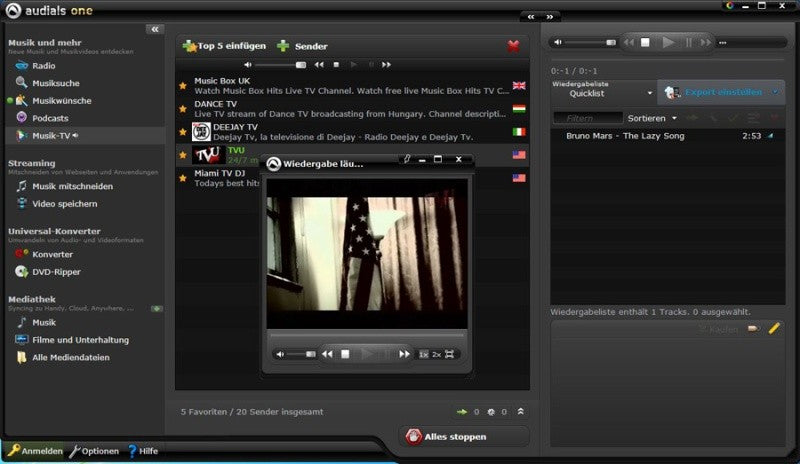Click the green arrow status icon
This screenshot has height=464, width=800.
click(462, 412)
